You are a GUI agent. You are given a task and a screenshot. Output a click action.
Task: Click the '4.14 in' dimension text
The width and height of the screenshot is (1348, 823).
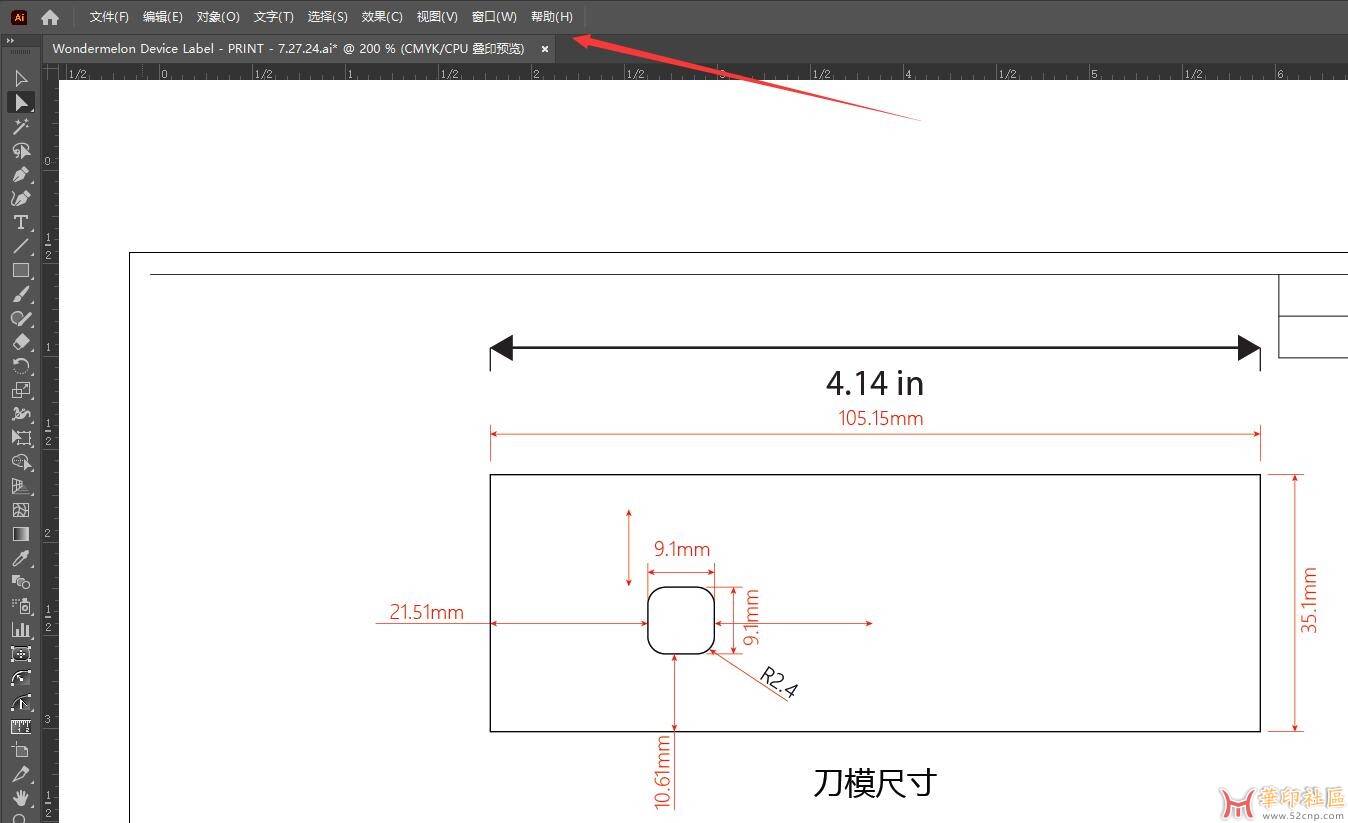874,383
